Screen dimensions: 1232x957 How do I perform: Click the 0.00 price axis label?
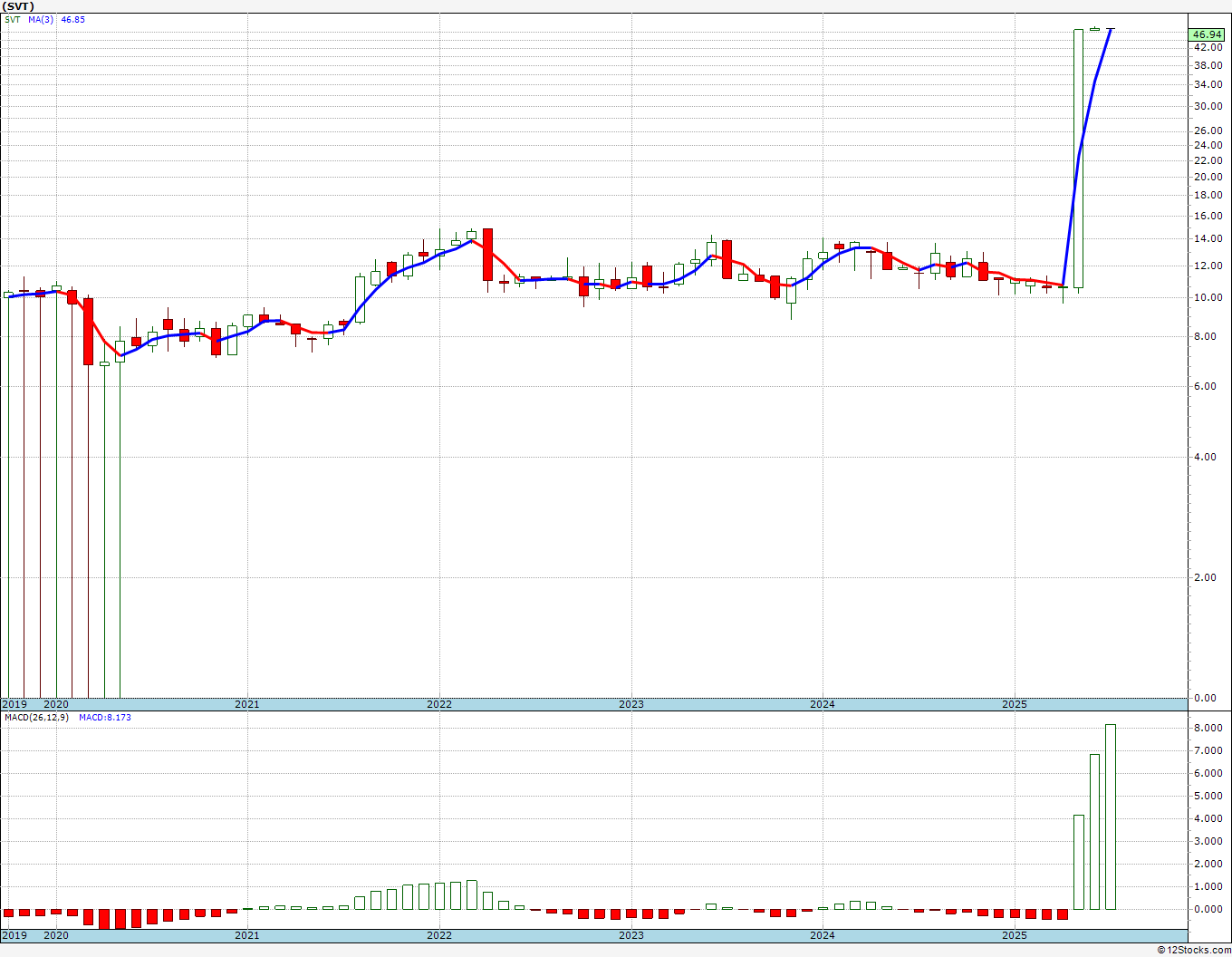[1205, 699]
